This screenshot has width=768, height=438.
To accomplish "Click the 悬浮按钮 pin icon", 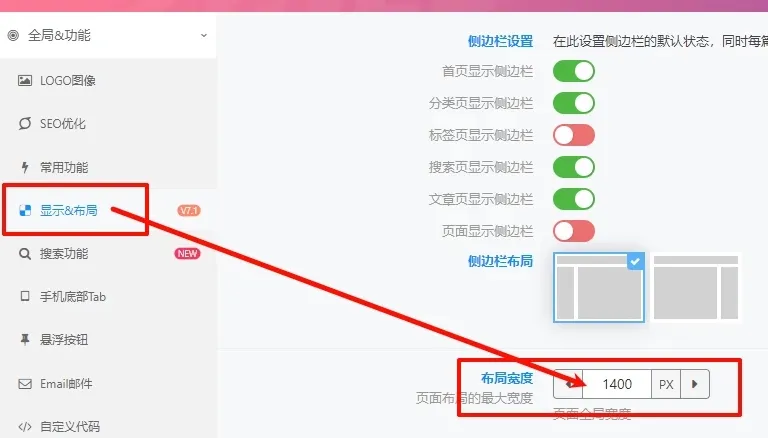I will tap(25, 340).
